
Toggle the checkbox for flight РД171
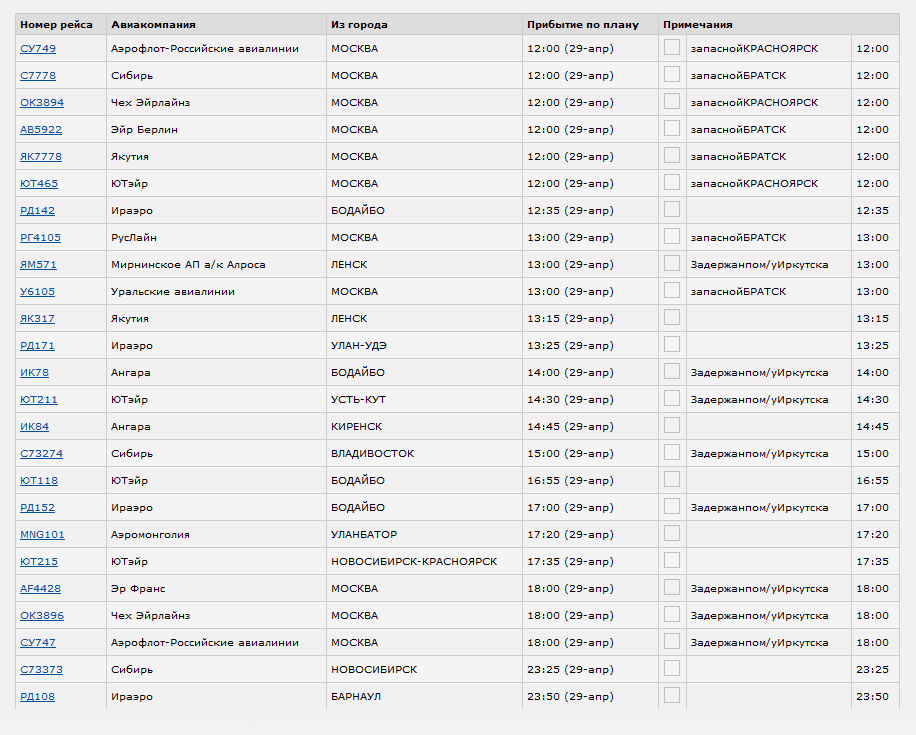click(x=672, y=344)
